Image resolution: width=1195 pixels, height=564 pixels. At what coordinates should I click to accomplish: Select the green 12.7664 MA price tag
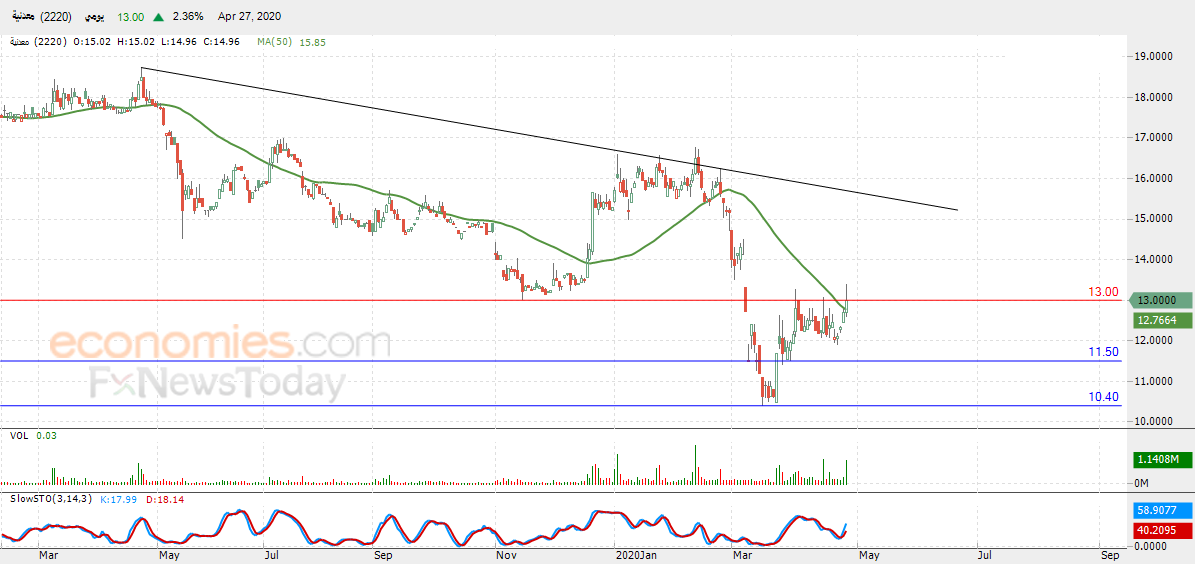(x=1160, y=321)
